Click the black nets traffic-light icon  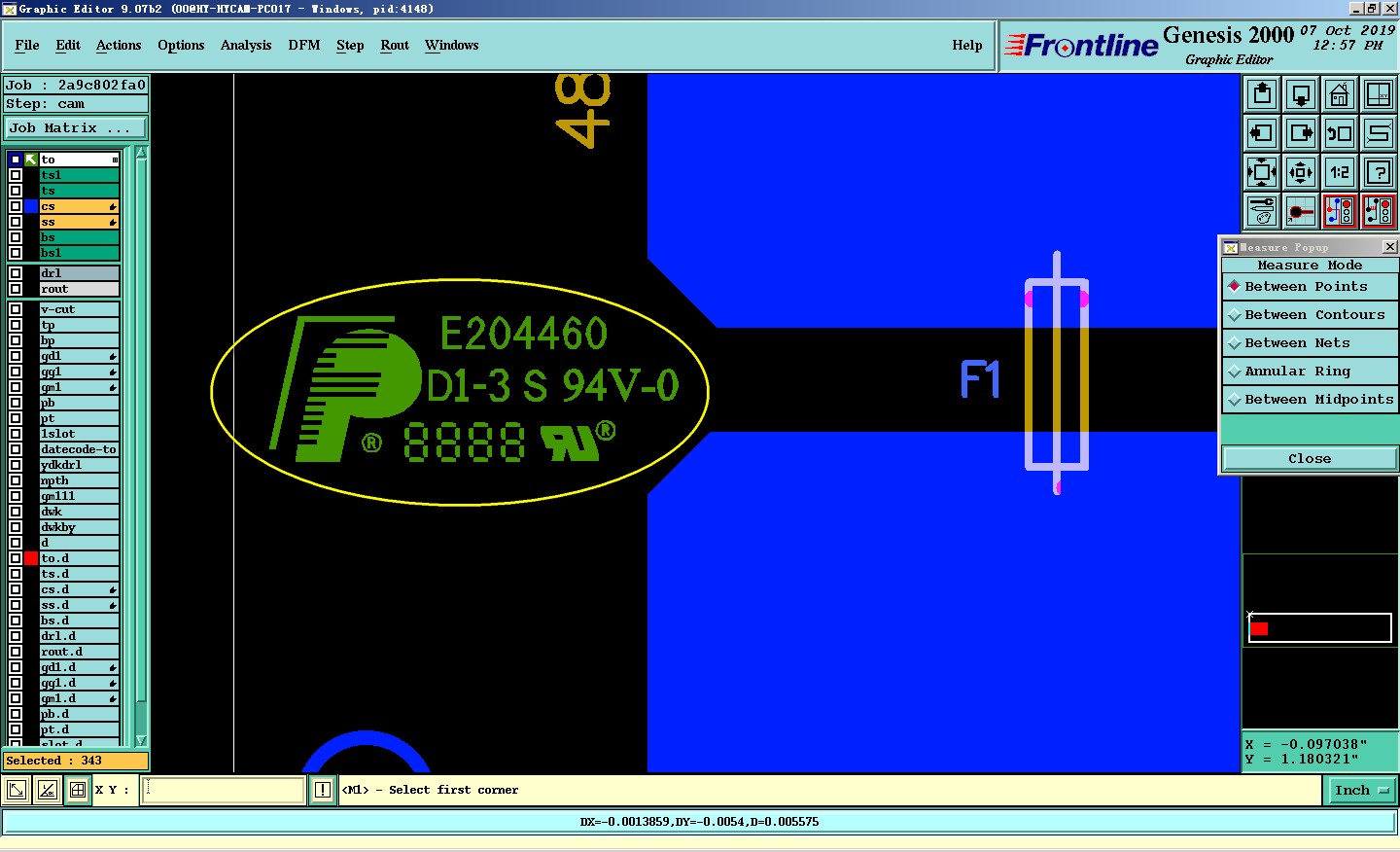coord(1379,211)
